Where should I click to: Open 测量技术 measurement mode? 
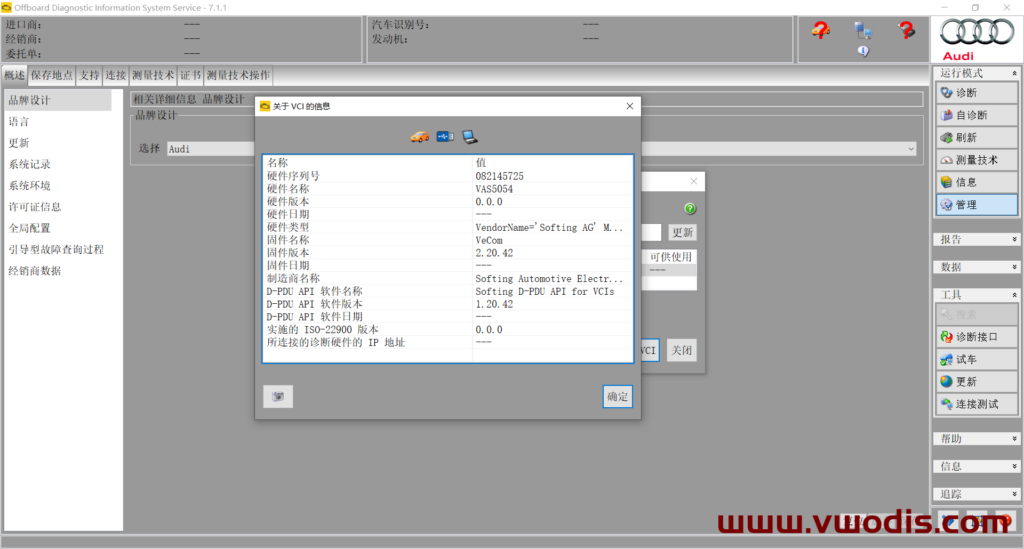(x=976, y=160)
